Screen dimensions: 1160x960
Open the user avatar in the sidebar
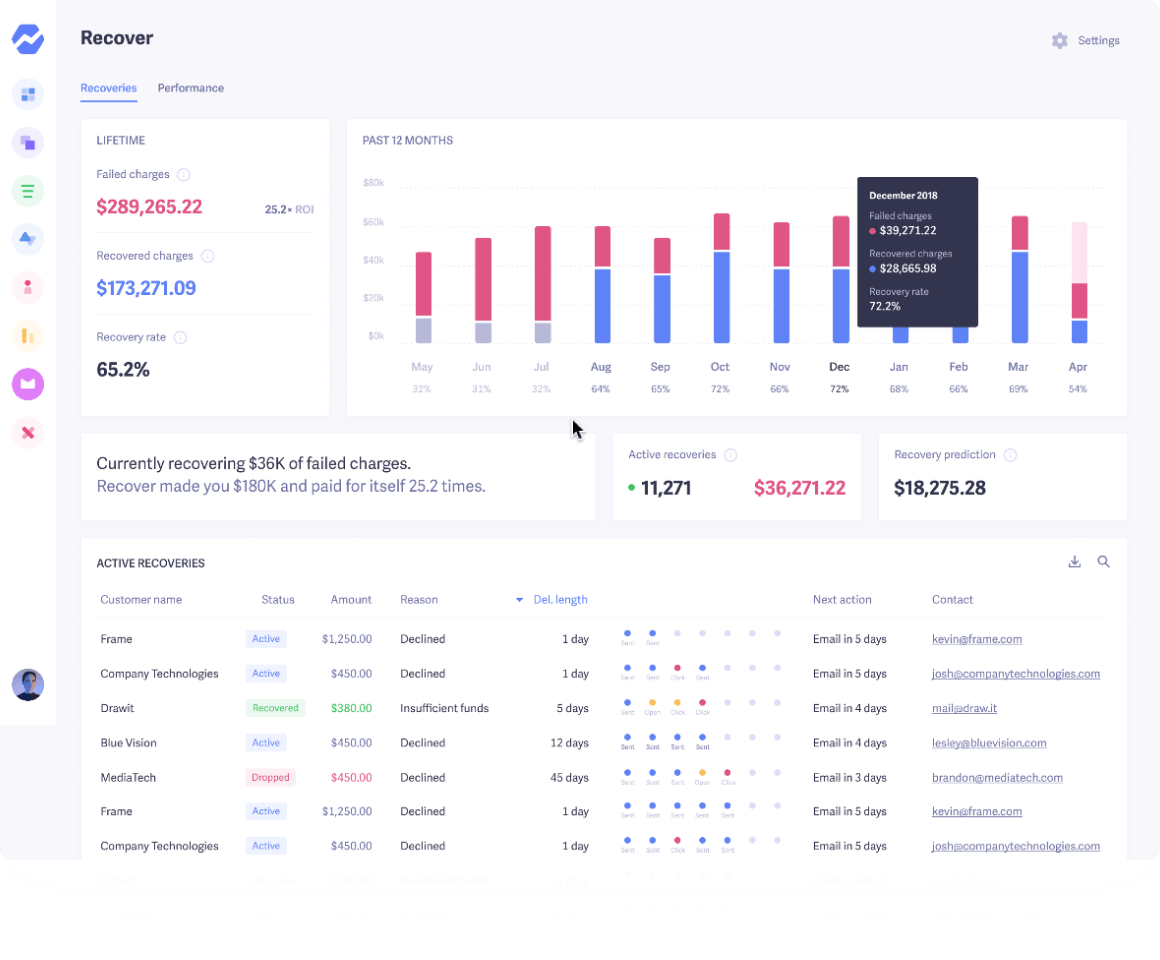click(x=28, y=685)
